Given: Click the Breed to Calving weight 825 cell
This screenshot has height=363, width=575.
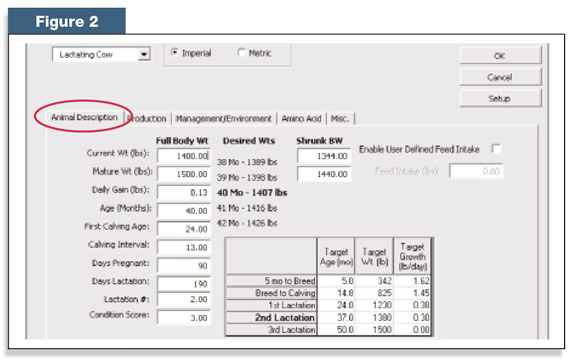Looking at the screenshot, I should 374,293.
